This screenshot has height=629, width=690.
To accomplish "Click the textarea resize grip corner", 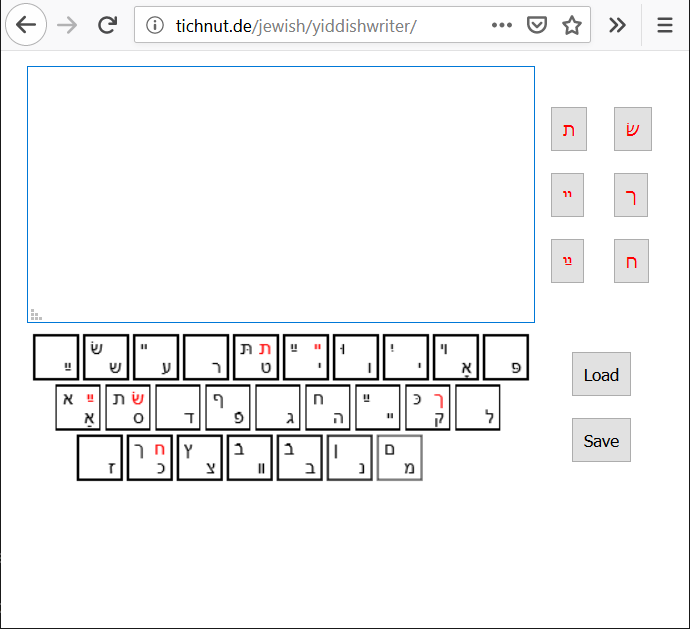I will click(x=36, y=315).
